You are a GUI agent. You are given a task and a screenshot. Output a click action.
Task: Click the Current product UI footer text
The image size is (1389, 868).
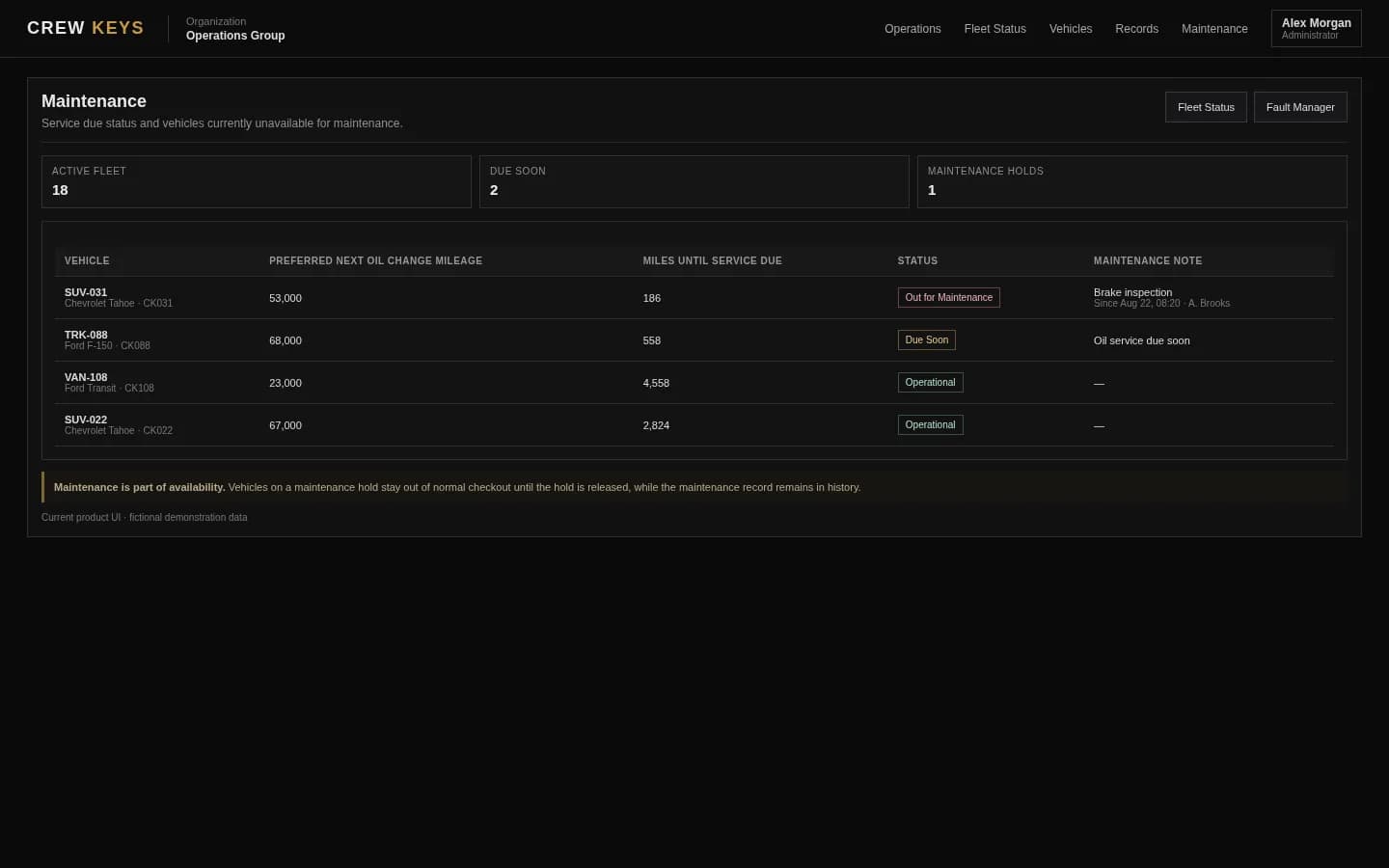145,518
